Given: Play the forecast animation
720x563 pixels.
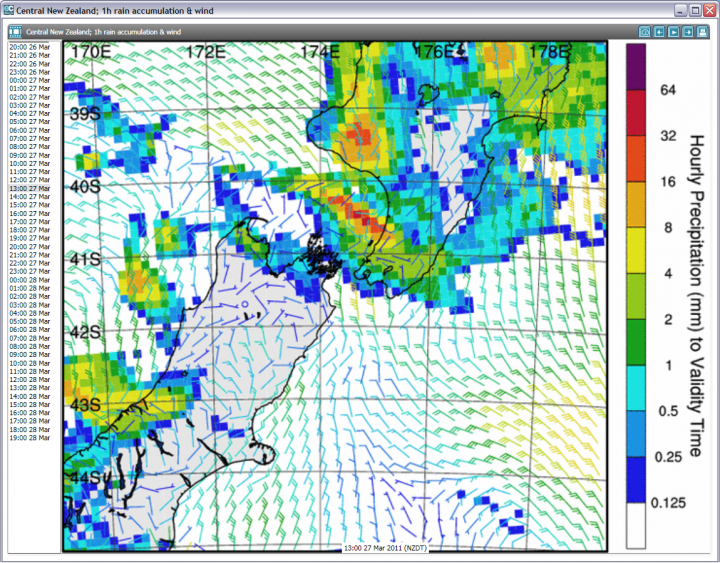Looking at the screenshot, I should [x=674, y=31].
